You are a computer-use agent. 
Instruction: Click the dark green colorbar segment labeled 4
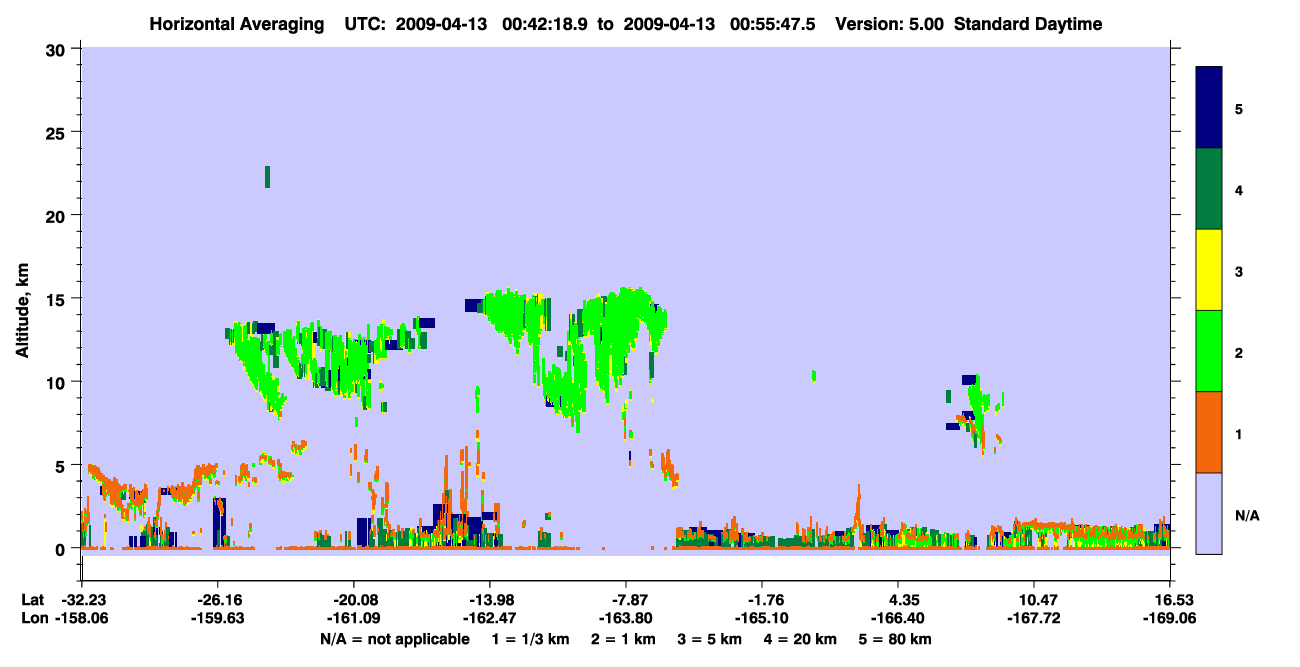1209,189
